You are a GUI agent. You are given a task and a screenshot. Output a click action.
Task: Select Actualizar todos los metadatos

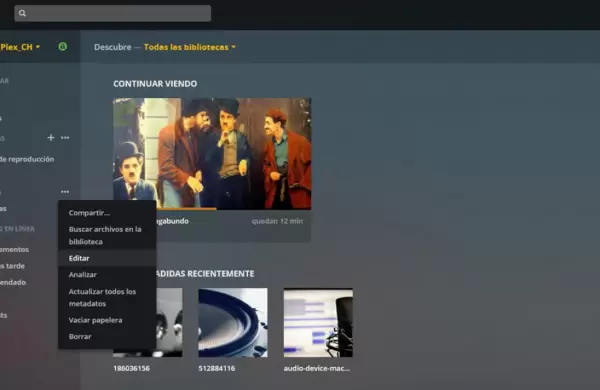point(107,297)
